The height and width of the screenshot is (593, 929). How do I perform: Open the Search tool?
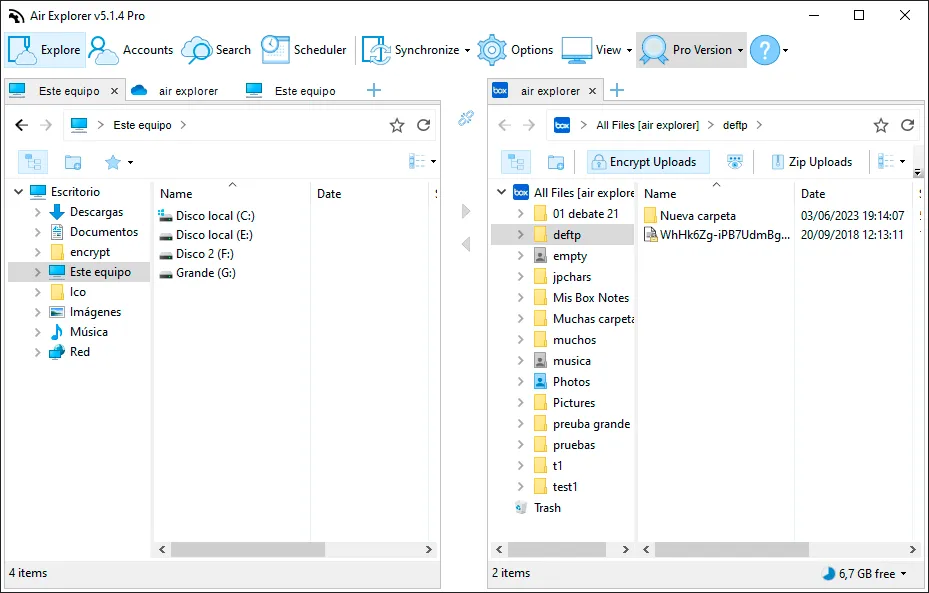pos(216,50)
